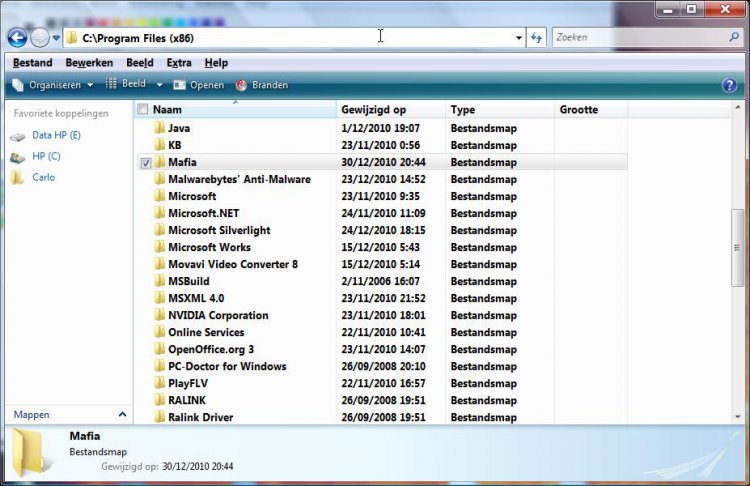Open Help with the blue question mark icon
The height and width of the screenshot is (486, 750).
[x=729, y=85]
